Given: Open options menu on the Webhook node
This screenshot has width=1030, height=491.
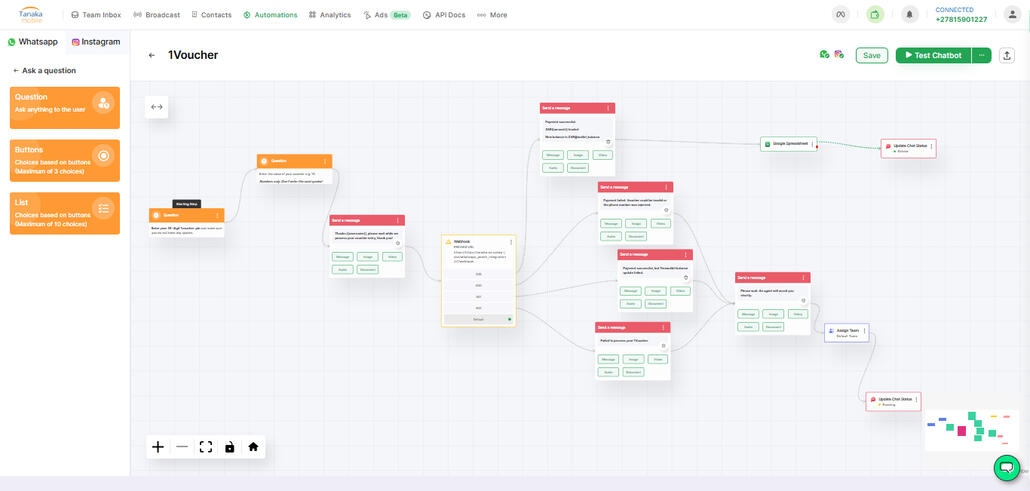Looking at the screenshot, I should (511, 242).
